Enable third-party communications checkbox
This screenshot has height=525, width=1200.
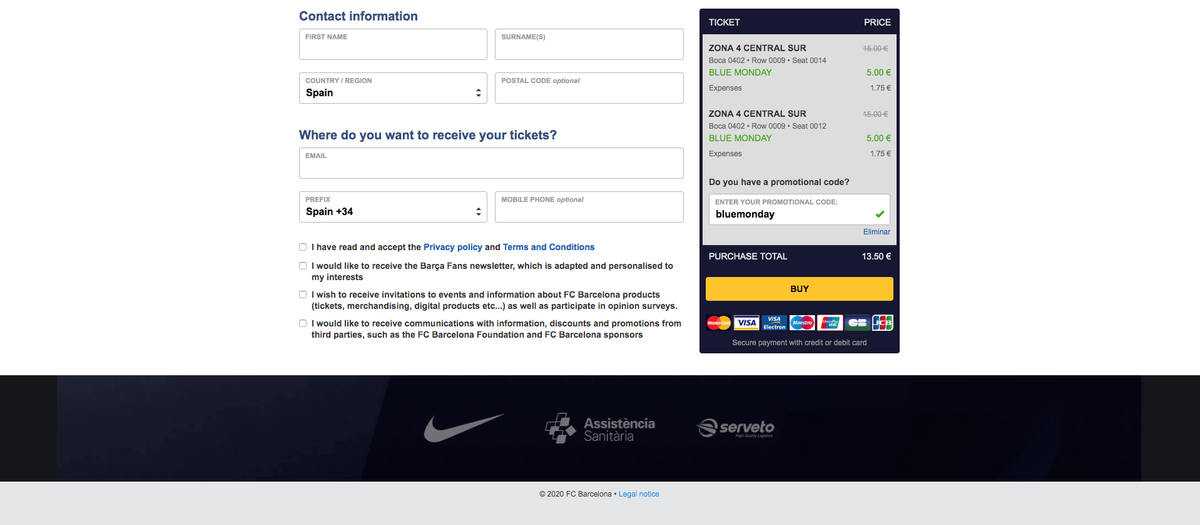303,324
